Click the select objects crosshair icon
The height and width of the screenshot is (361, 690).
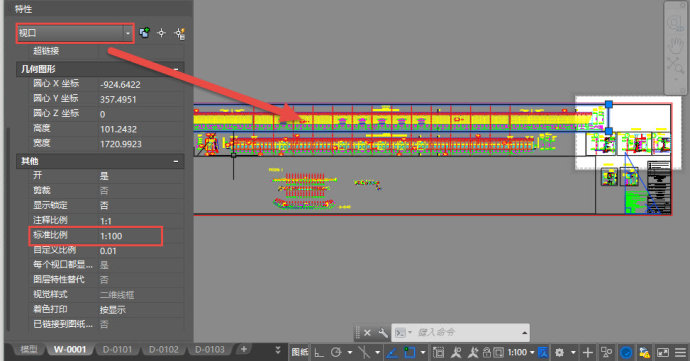161,33
